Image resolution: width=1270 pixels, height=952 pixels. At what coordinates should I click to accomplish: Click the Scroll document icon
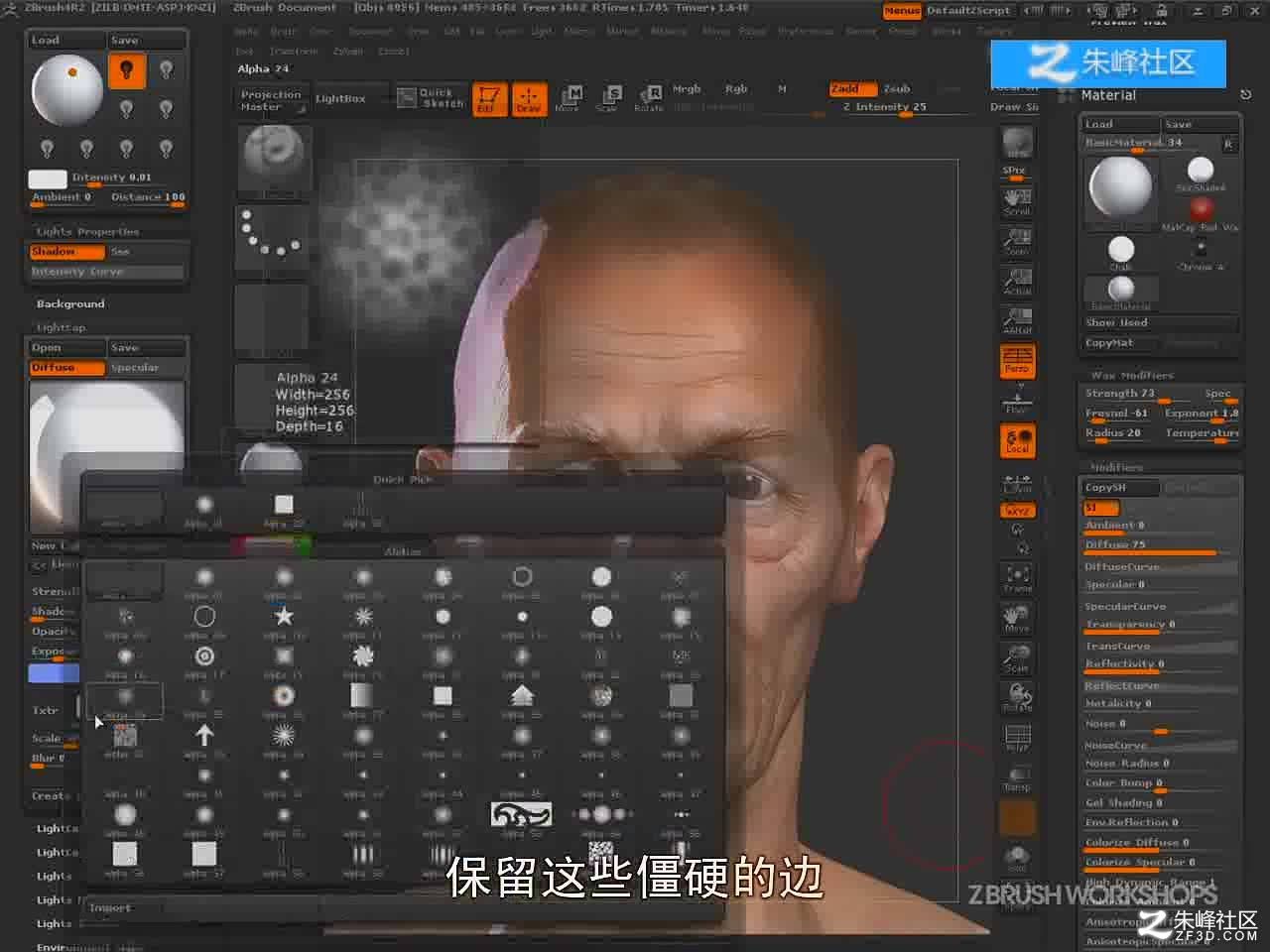coord(1017,200)
